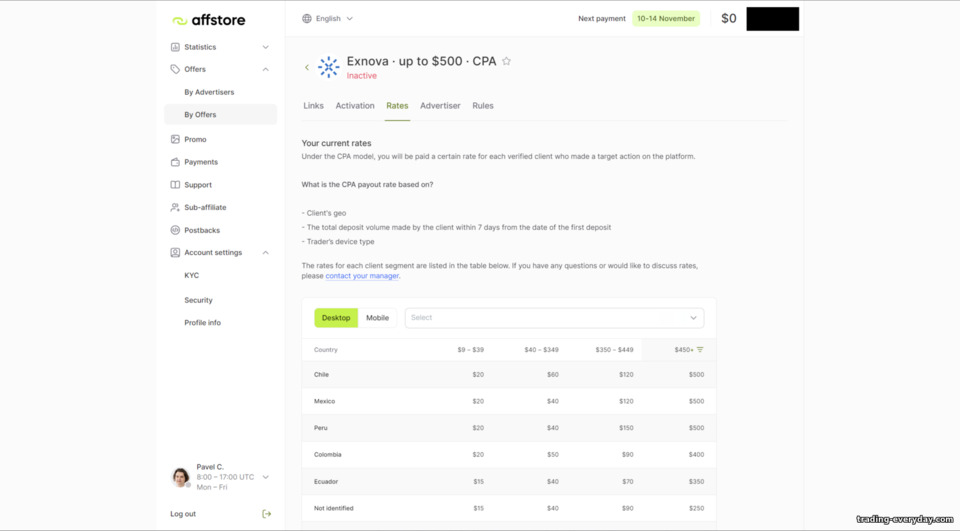This screenshot has height=531, width=960.
Task: Click the Offers tag icon
Action: coord(175,69)
